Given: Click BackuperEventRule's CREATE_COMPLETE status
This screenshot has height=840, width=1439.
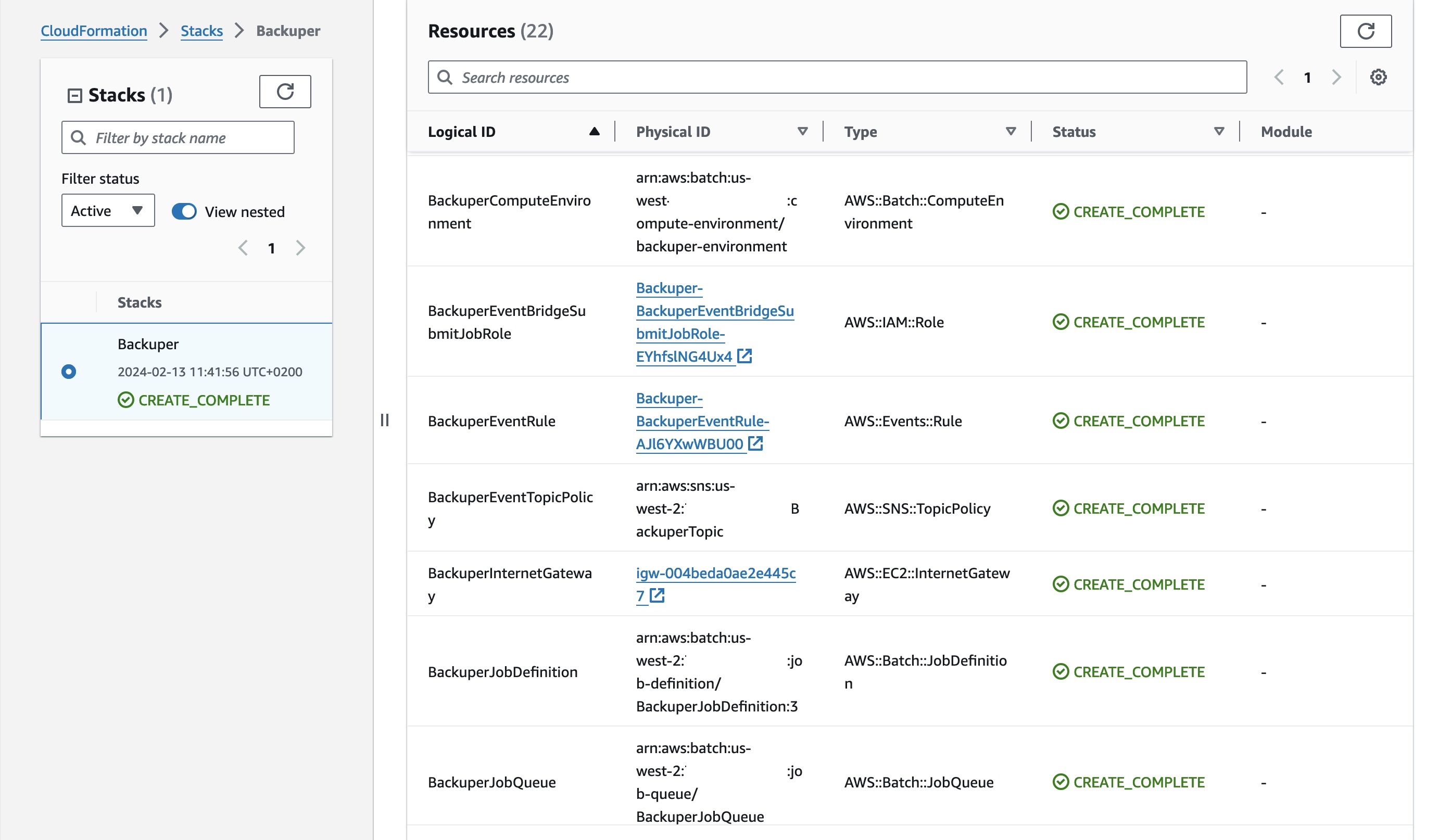Looking at the screenshot, I should pos(1128,421).
